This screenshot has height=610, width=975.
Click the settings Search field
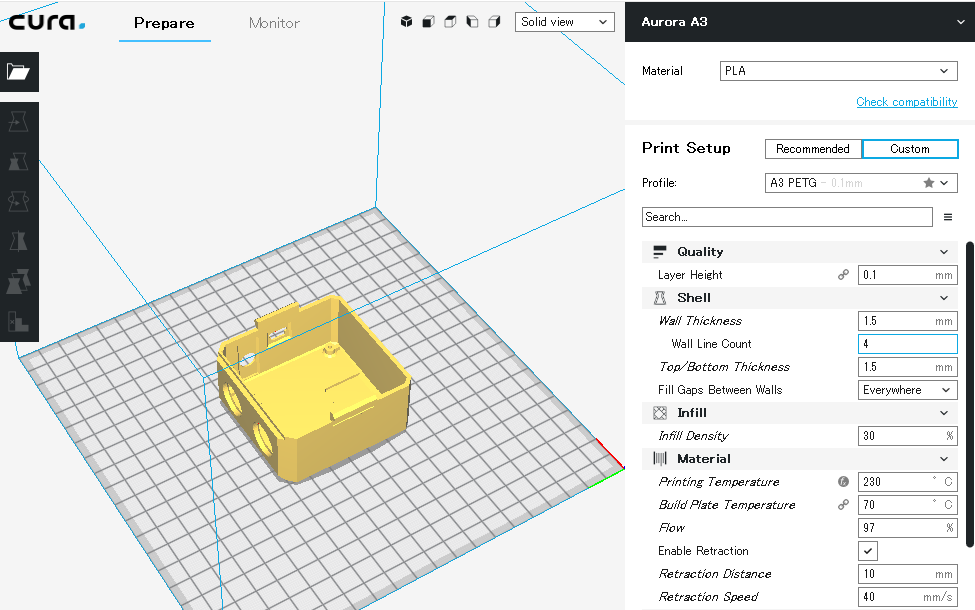[787, 217]
